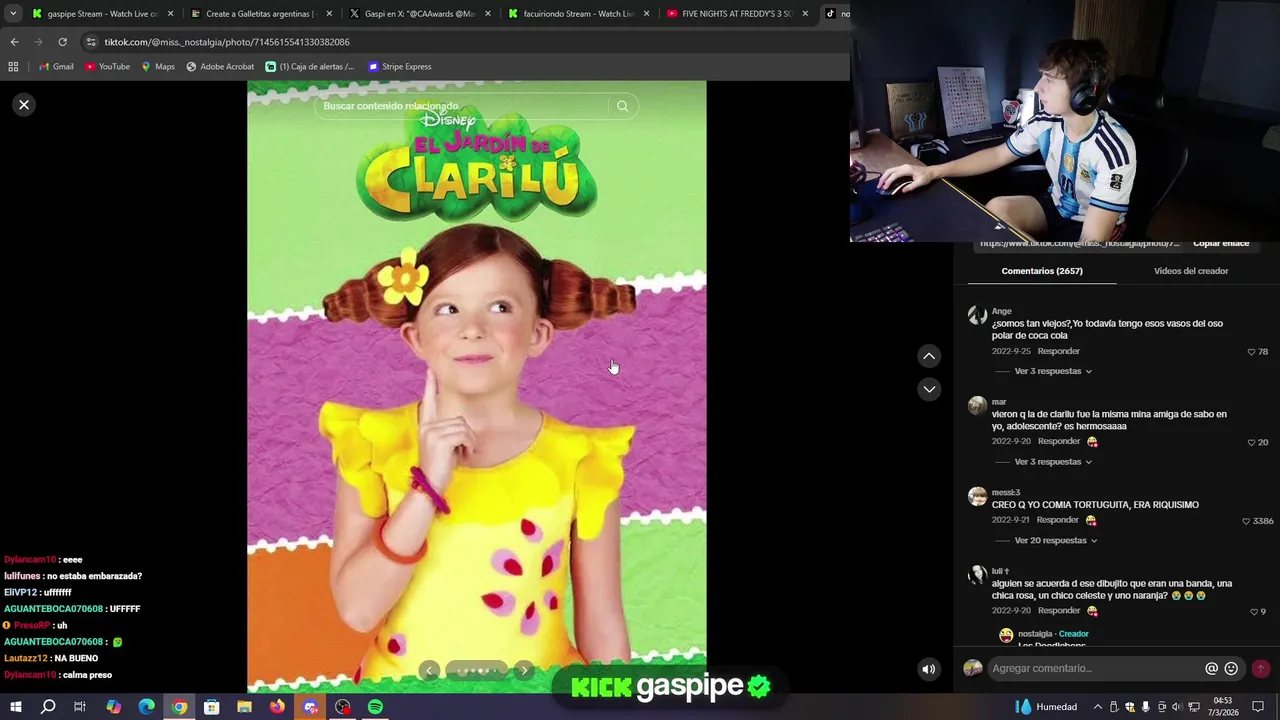Open the Windows Start menu
This screenshot has height=720, width=1280.
(16, 707)
